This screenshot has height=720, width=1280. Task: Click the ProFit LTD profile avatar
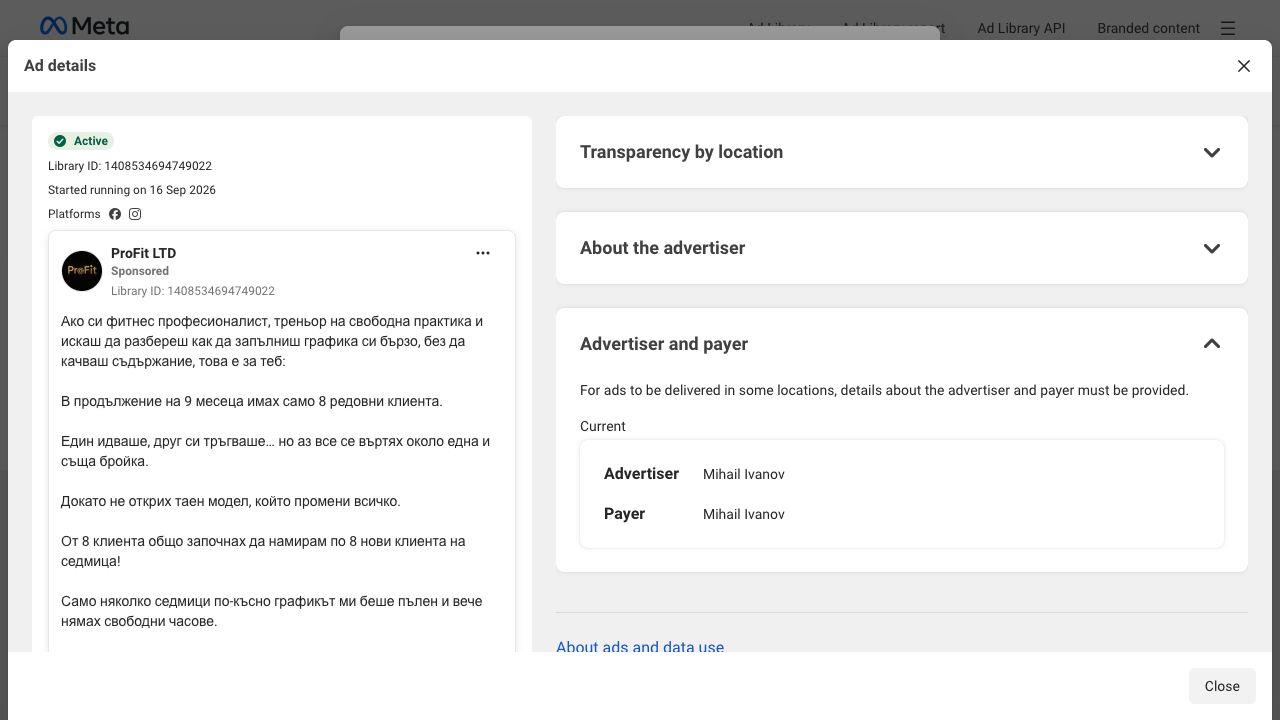pyautogui.click(x=82, y=271)
